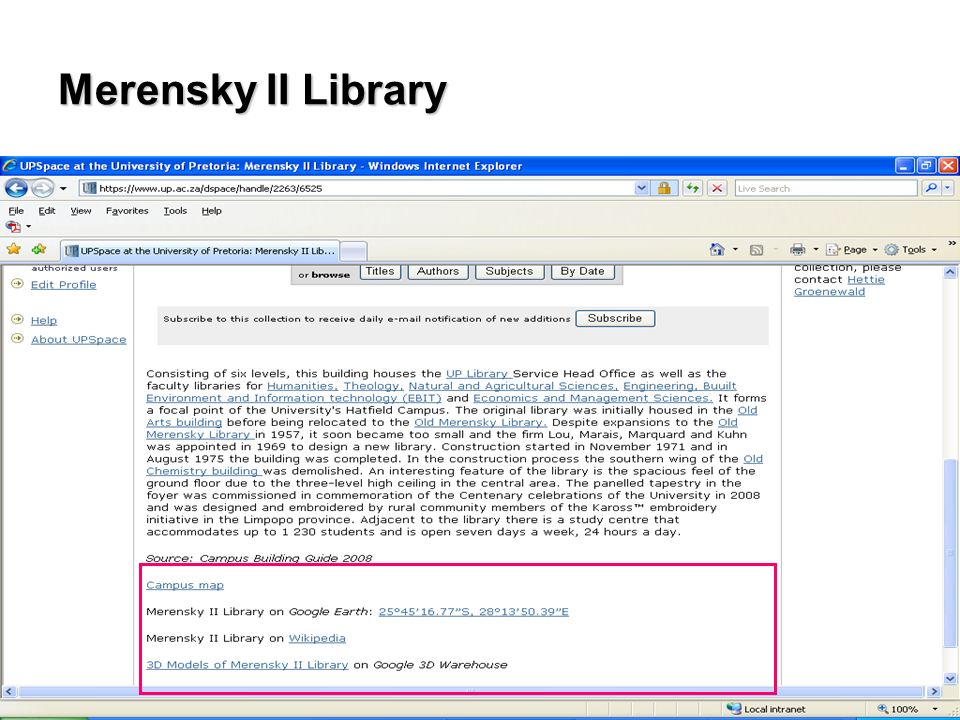Open the Help menu
Image resolution: width=960 pixels, height=720 pixels.
(x=211, y=211)
